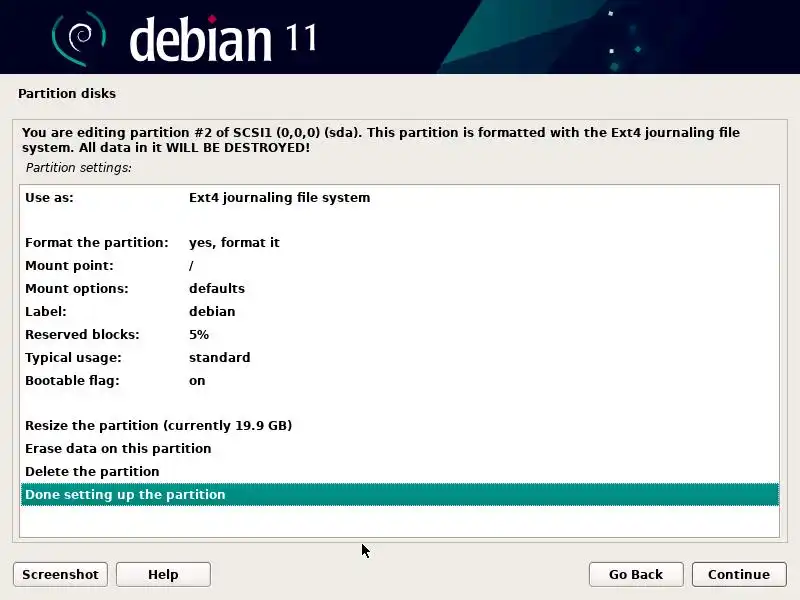800x600 pixels.
Task: Click the 'Partition disks' heading
Action: click(67, 94)
